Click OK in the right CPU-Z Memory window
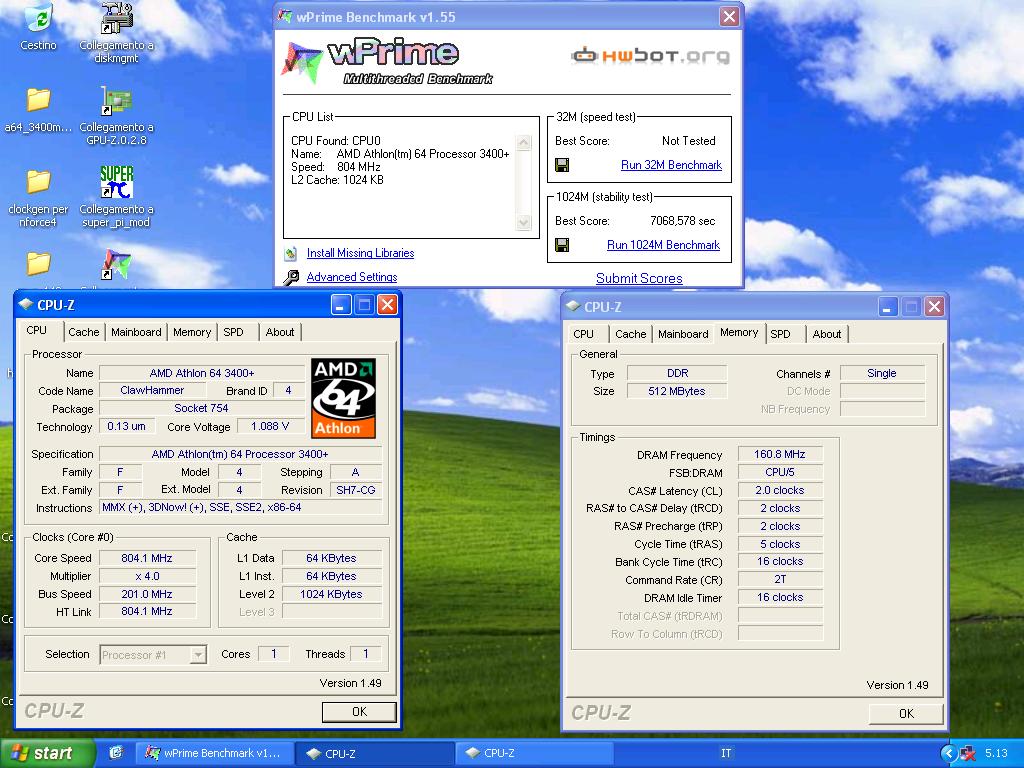The width and height of the screenshot is (1024, 768). coord(906,713)
